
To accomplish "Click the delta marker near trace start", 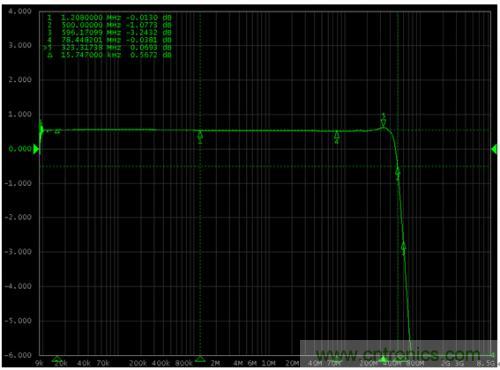I will (57, 131).
